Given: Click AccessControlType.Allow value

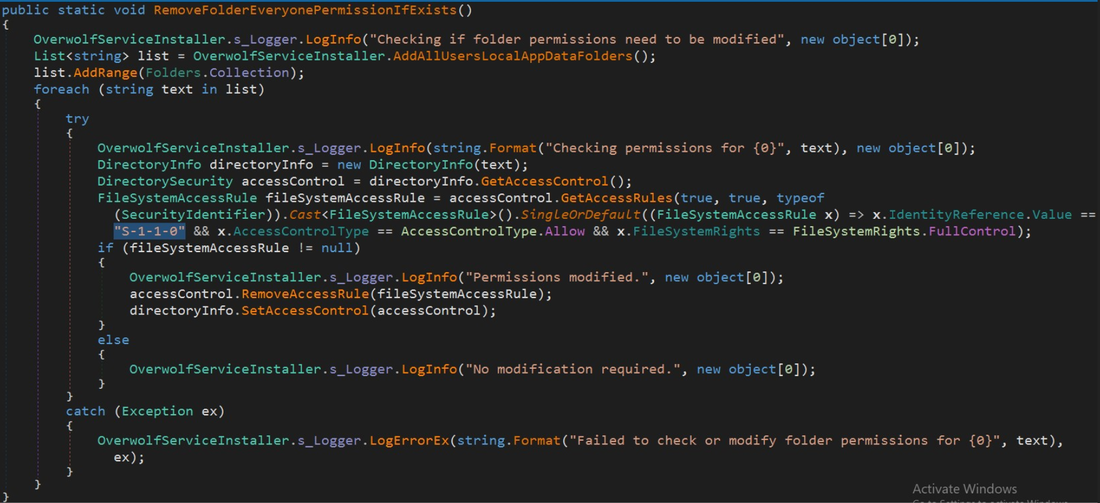Looking at the screenshot, I should click(493, 231).
